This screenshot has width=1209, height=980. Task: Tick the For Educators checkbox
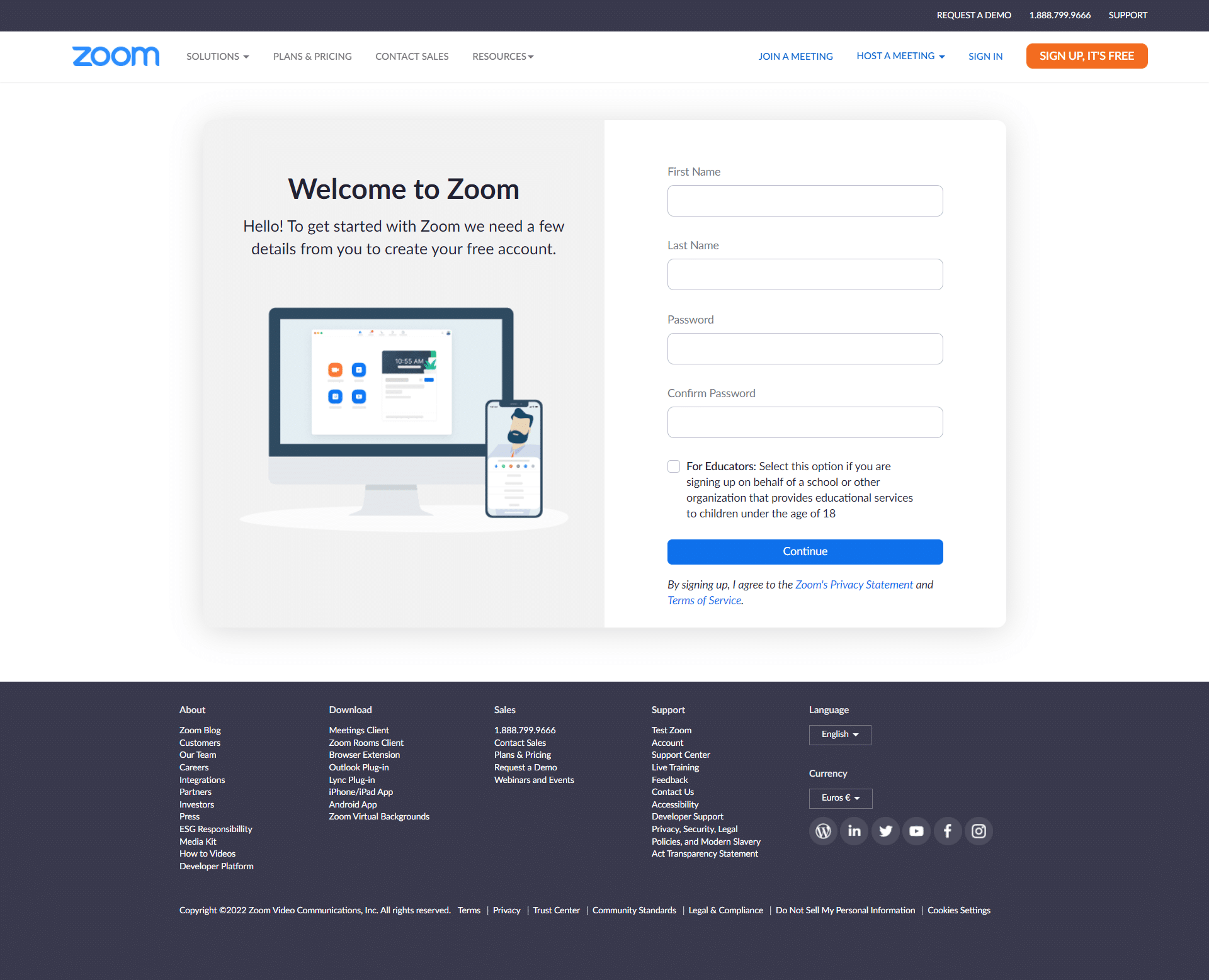(x=674, y=466)
